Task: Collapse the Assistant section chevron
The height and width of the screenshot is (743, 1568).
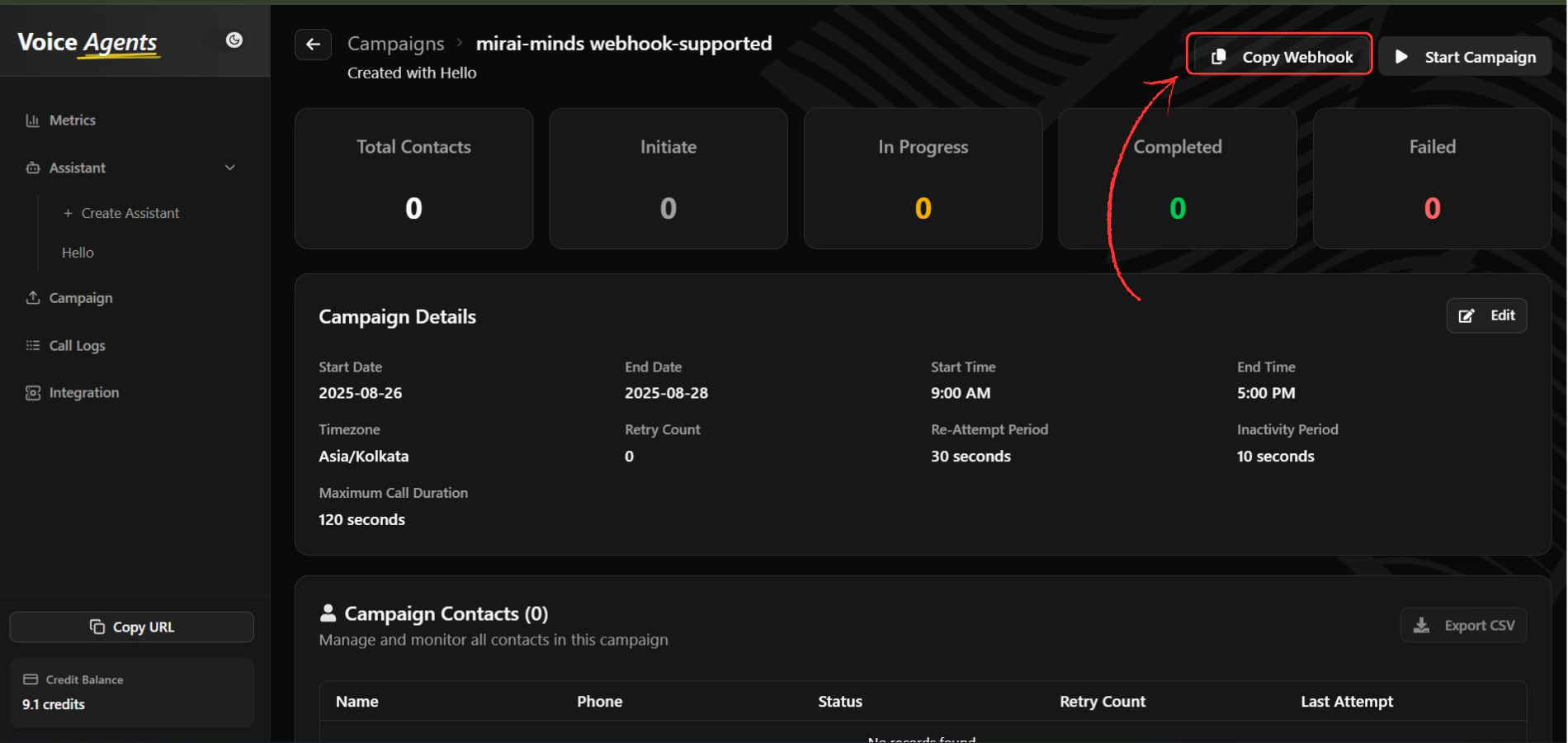Action: [x=229, y=168]
